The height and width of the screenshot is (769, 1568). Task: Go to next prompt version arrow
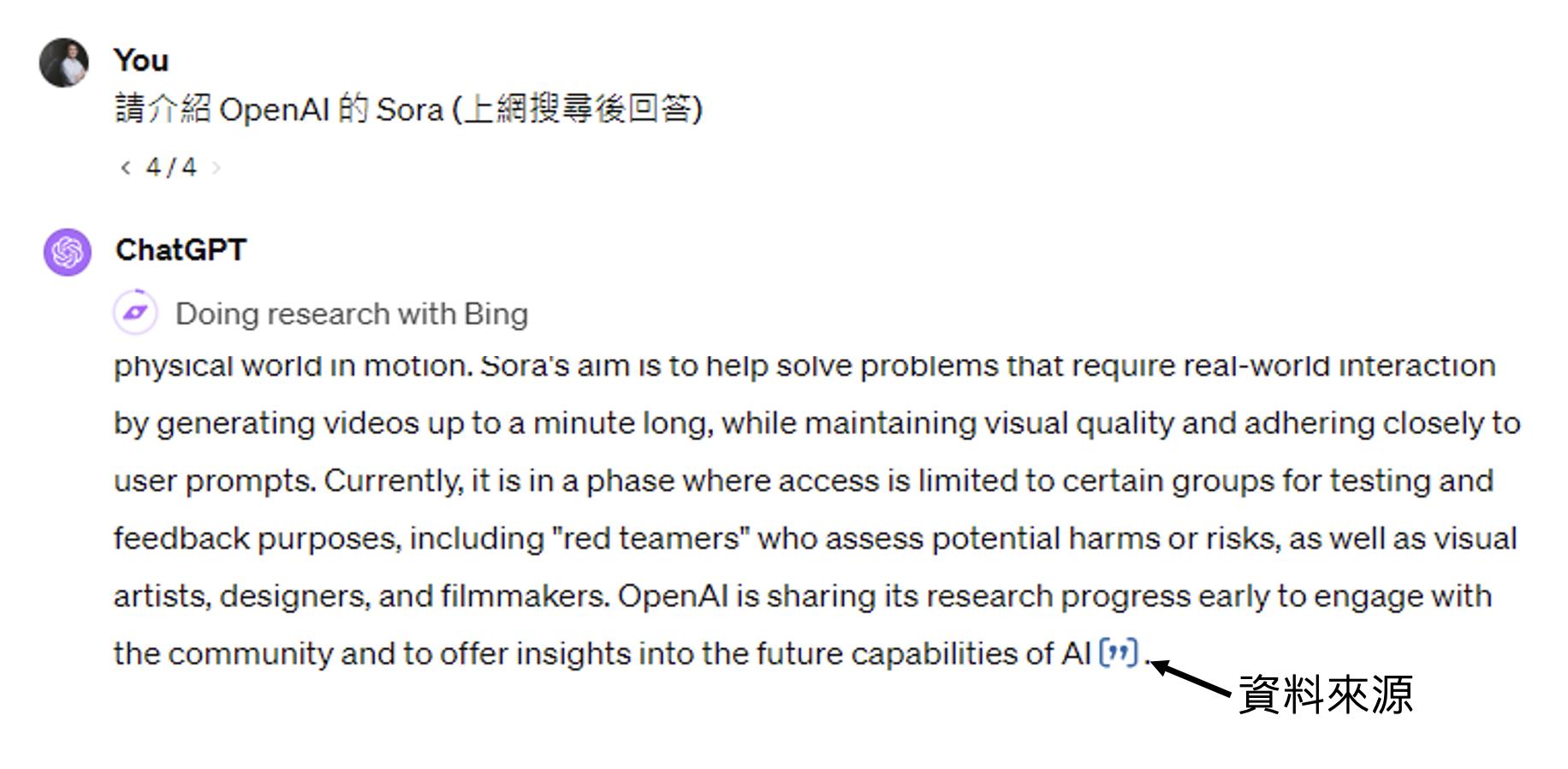pyautogui.click(x=217, y=168)
